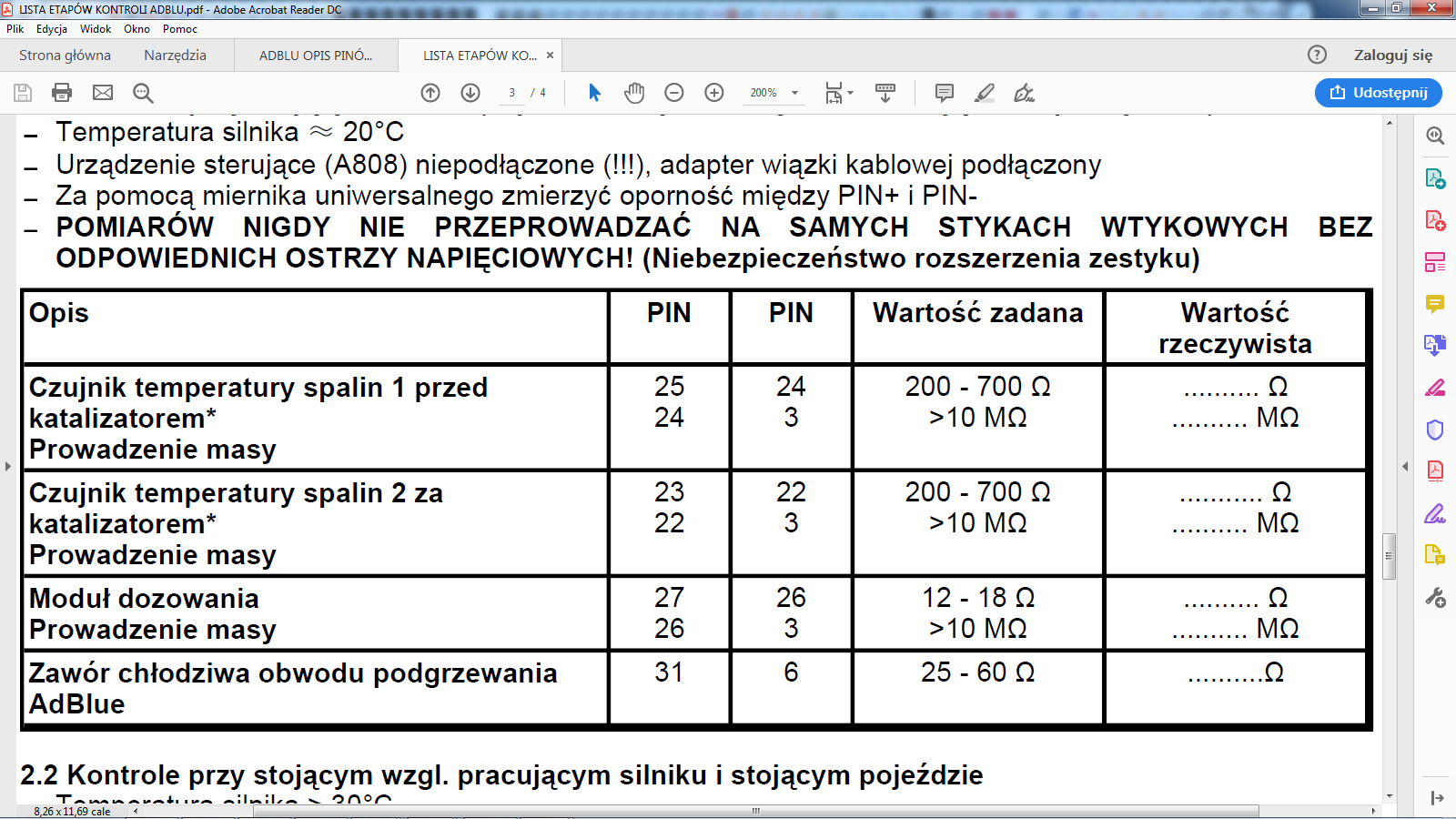Open pink Fill & Sign sidebar tool
1456x819 pixels.
(x=1435, y=388)
